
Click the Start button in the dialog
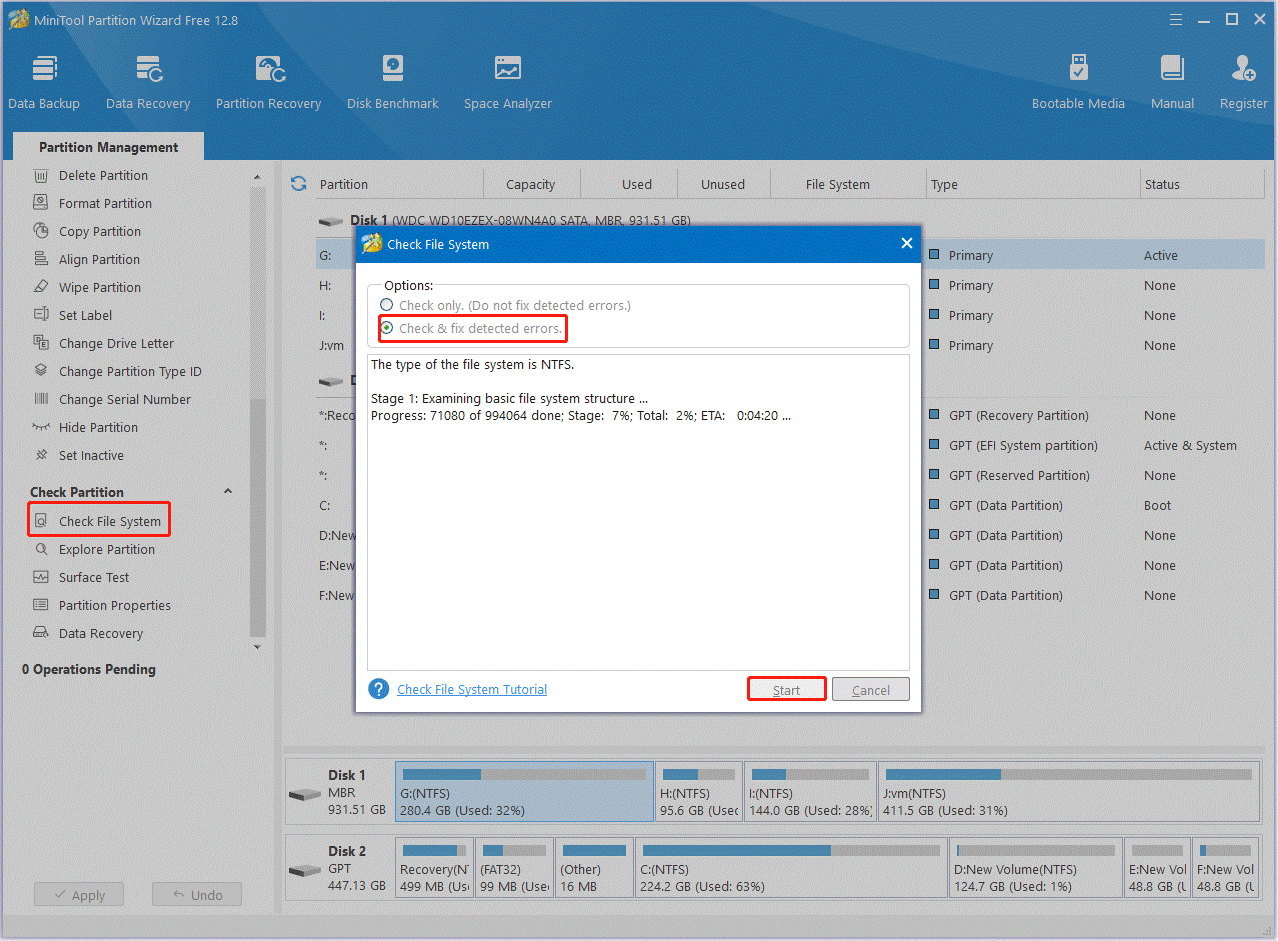786,688
